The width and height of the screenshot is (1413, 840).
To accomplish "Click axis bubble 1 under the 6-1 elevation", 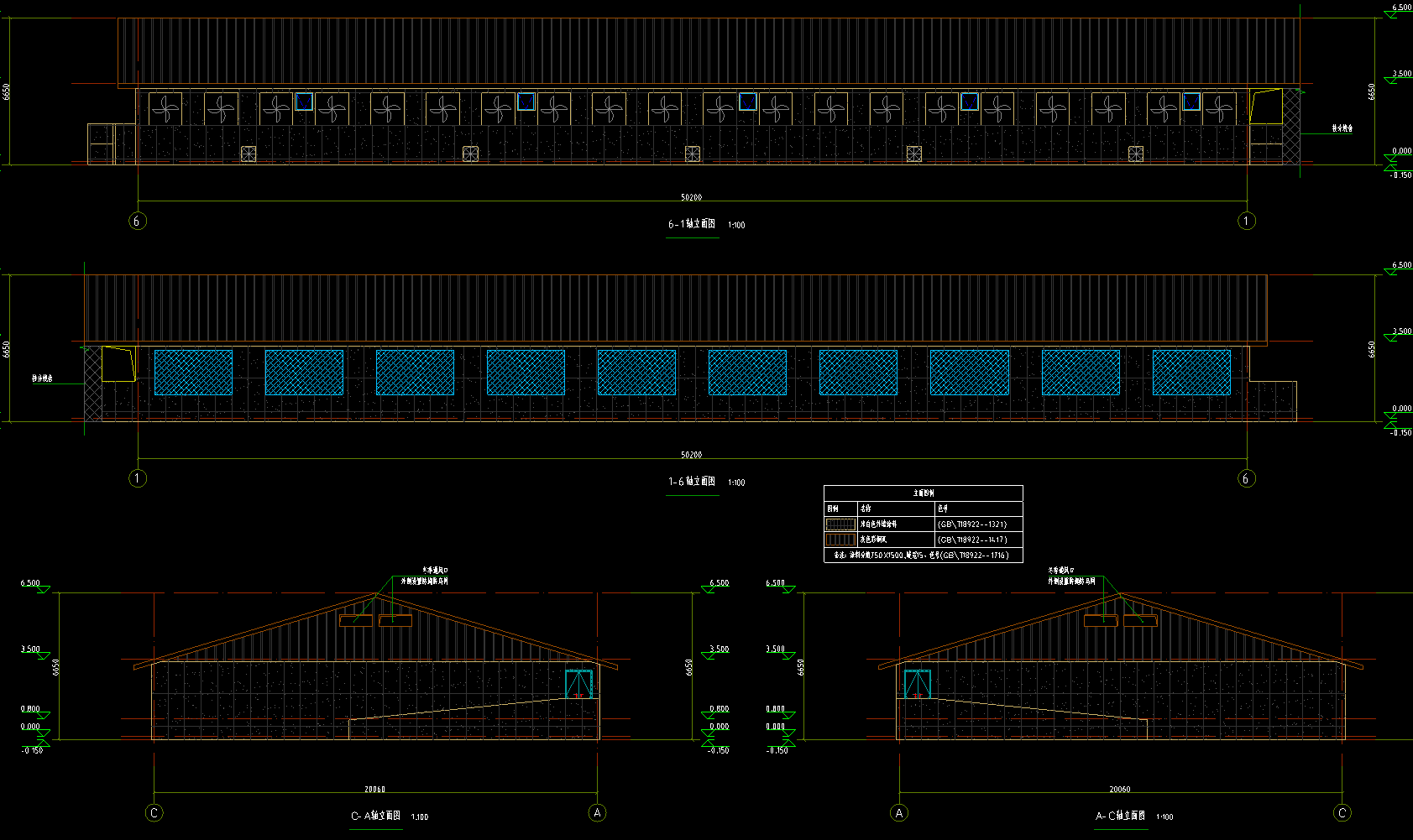I will [x=1247, y=221].
